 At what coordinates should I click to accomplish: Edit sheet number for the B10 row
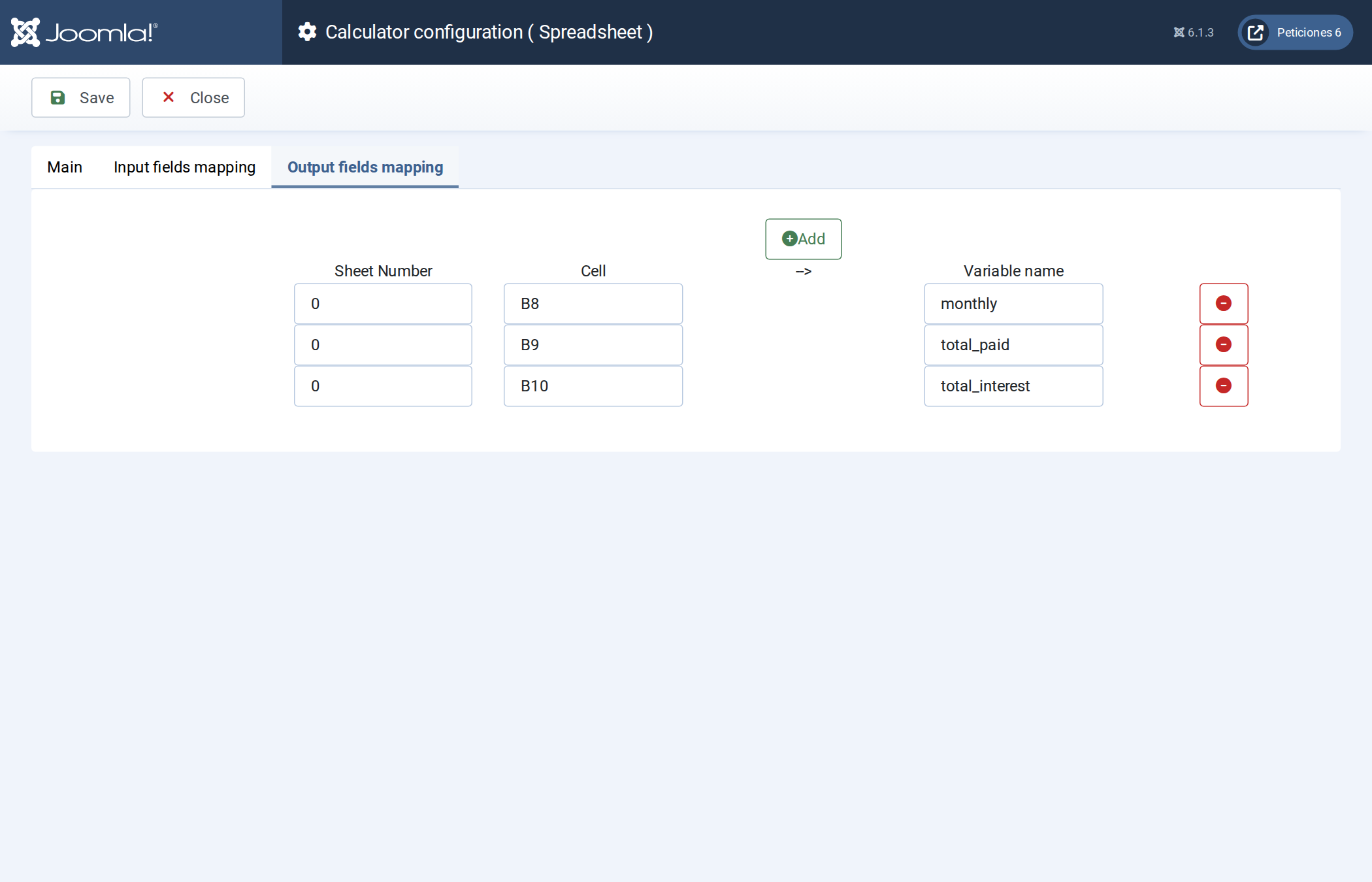[x=383, y=386]
